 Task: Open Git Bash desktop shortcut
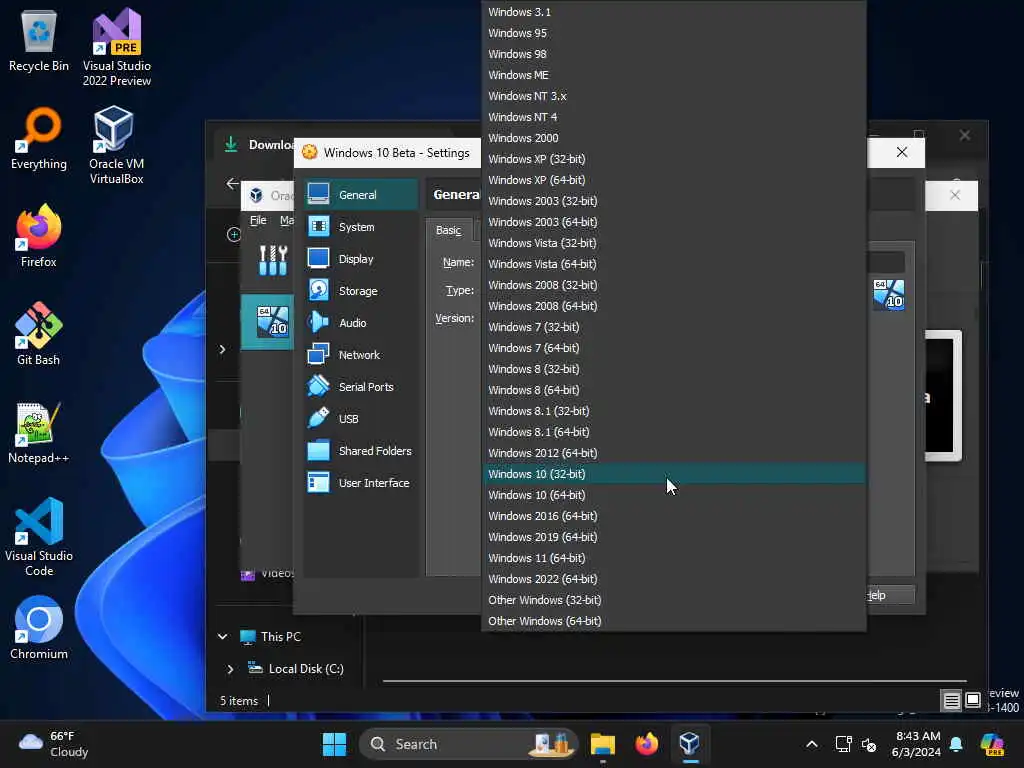39,333
